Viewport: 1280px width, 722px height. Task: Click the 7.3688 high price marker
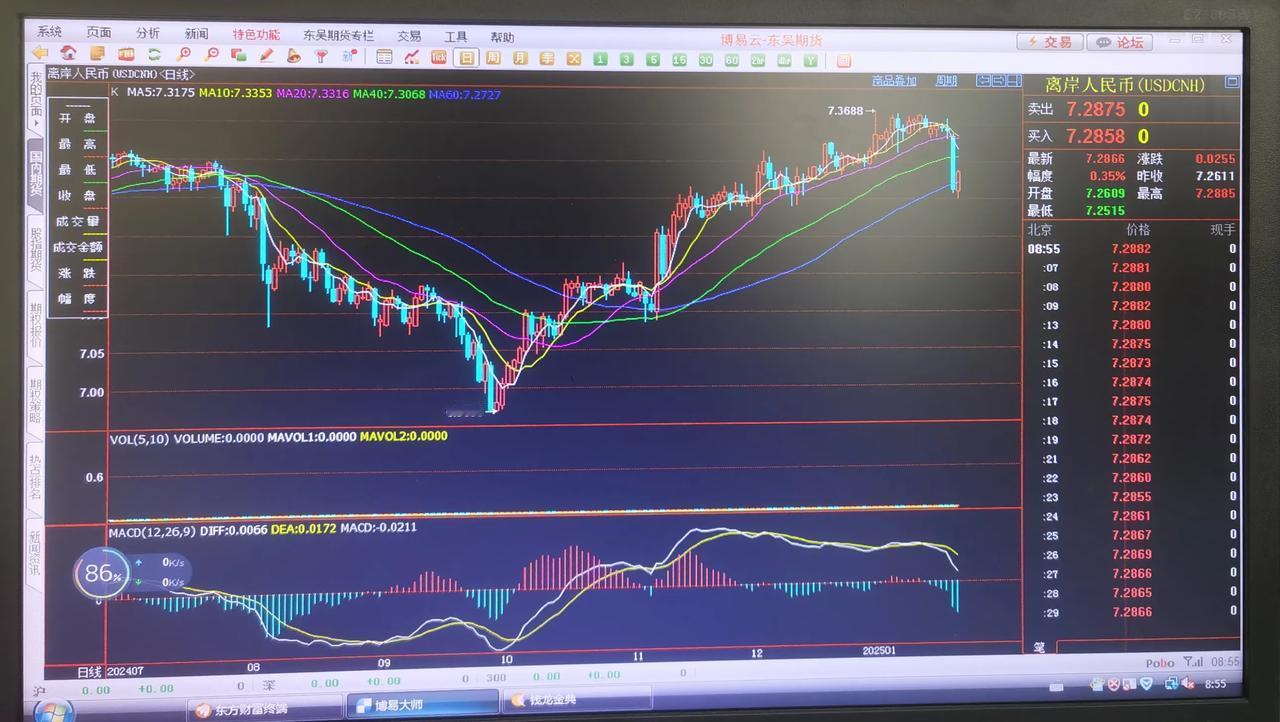click(x=850, y=111)
